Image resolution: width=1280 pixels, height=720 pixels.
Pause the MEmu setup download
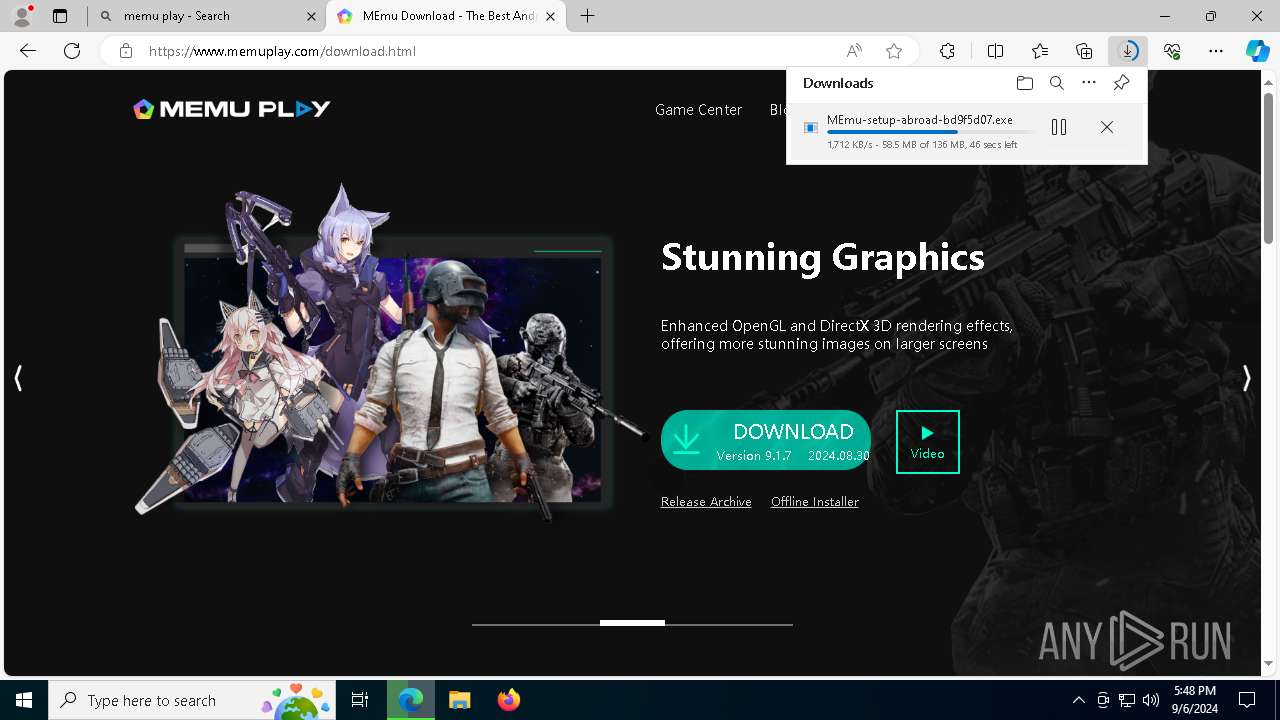pos(1059,127)
